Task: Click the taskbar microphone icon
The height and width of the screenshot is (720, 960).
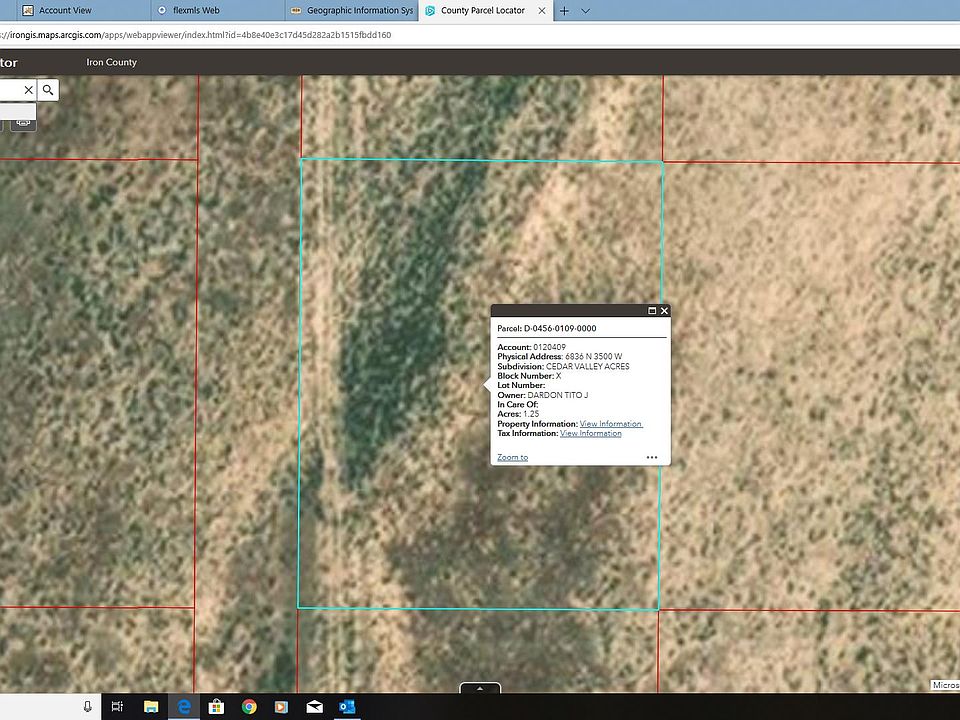Action: (88, 707)
